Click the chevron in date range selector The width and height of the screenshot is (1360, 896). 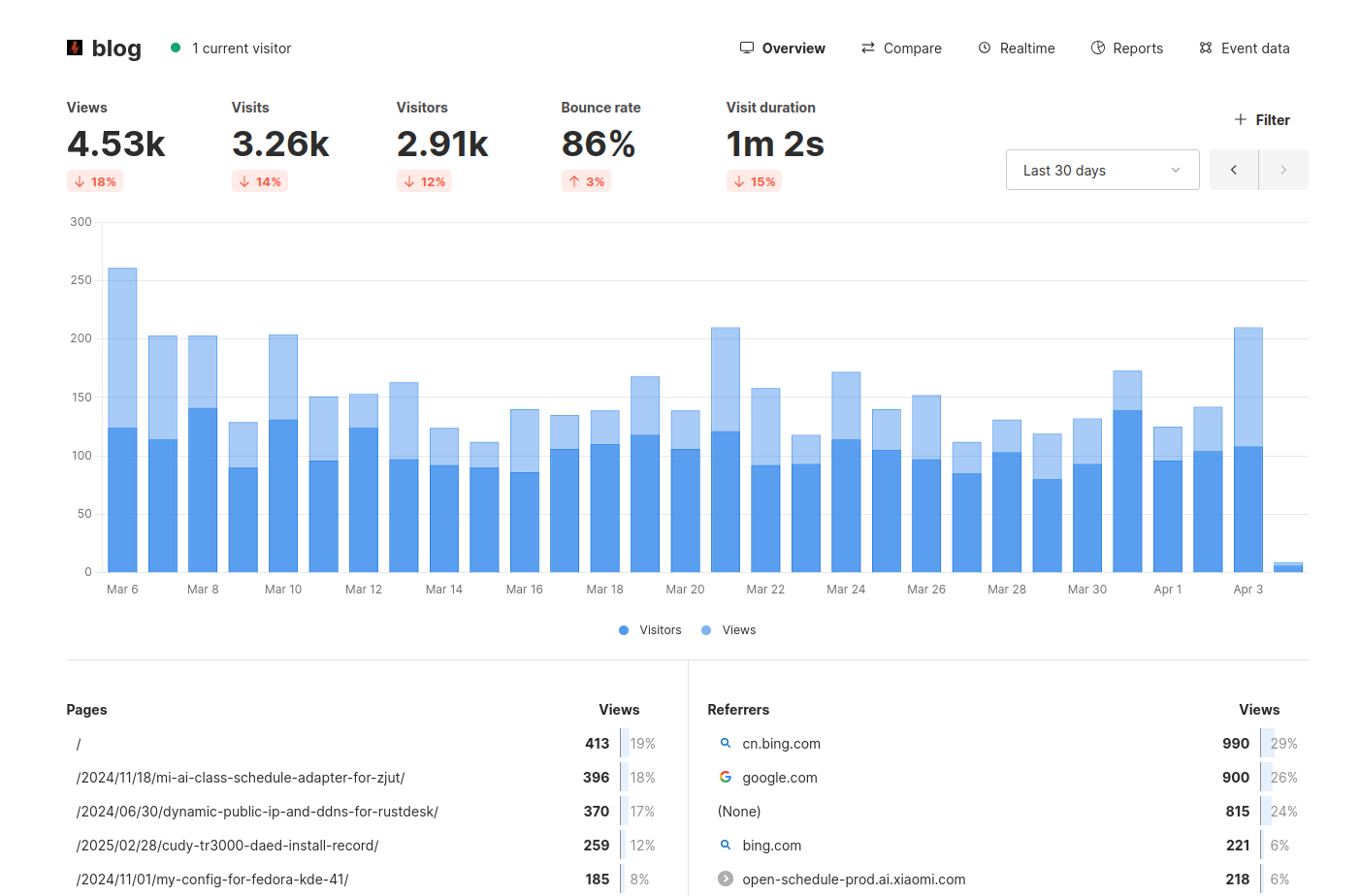[1176, 170]
